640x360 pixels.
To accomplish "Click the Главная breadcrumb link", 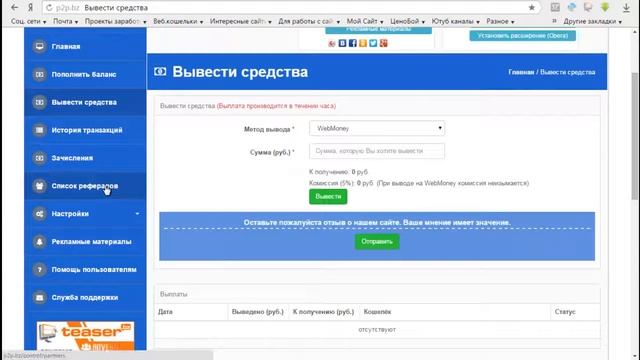I will [x=521, y=72].
